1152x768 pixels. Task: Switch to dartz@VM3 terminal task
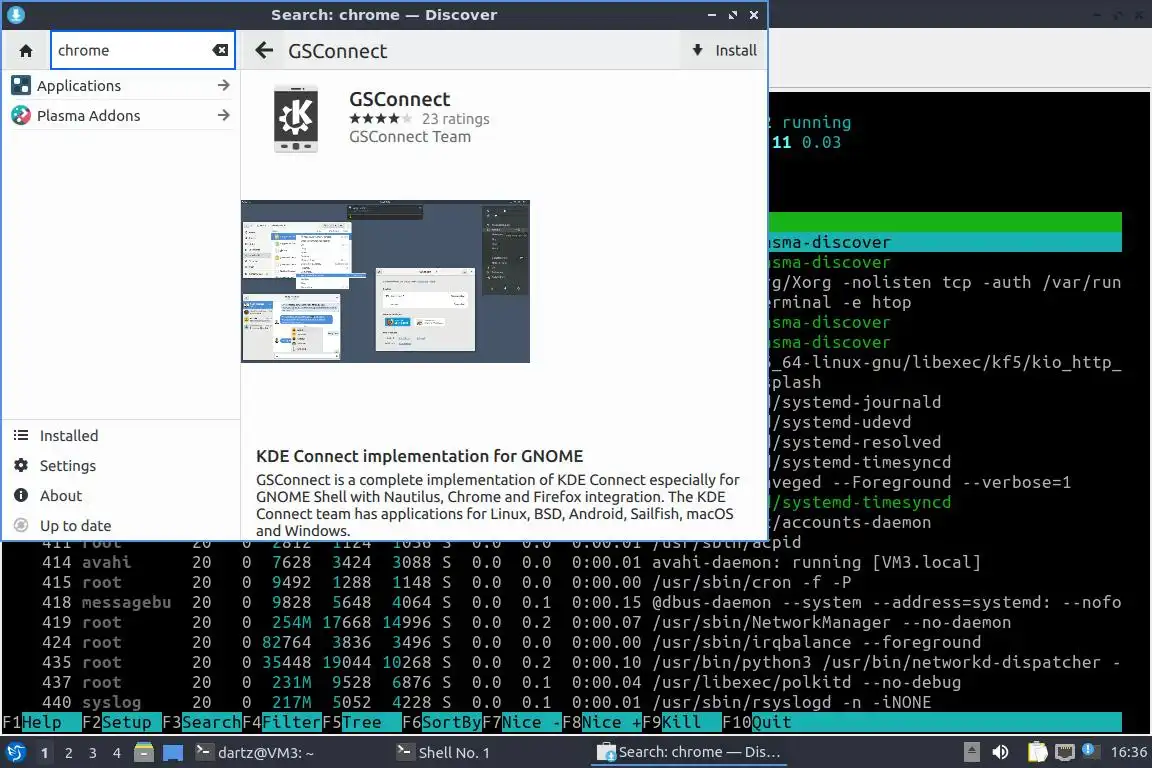tap(290, 753)
